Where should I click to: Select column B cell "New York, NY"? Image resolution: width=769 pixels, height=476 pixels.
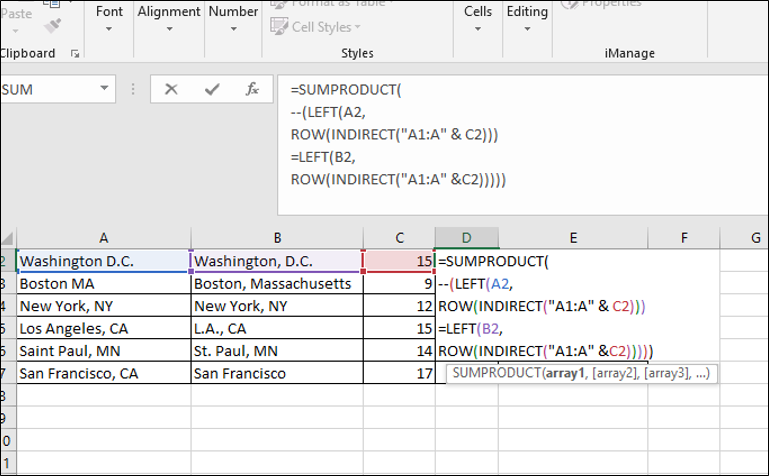pyautogui.click(x=277, y=306)
